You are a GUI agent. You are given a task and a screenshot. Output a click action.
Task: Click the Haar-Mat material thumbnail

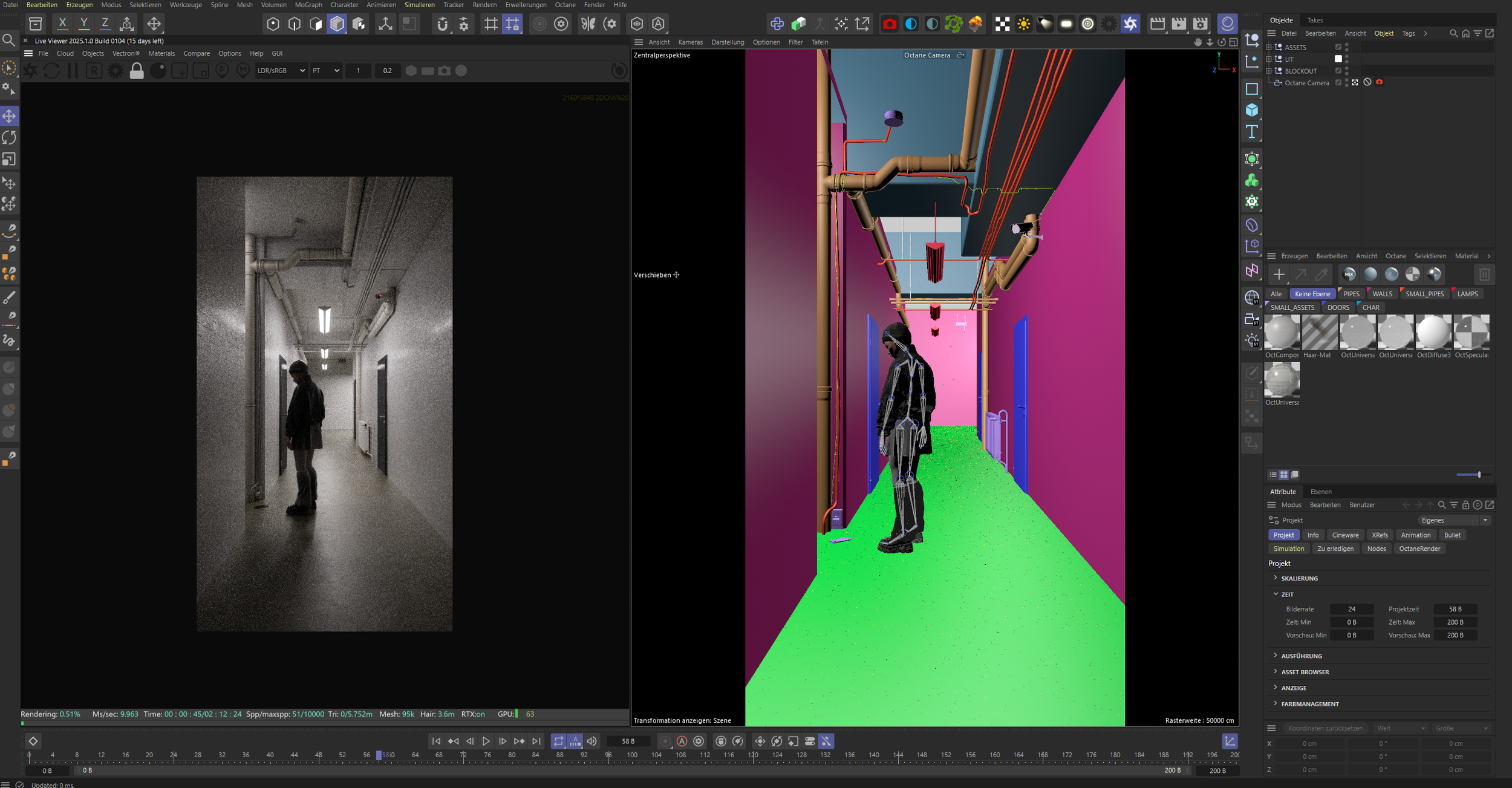coord(1319,333)
